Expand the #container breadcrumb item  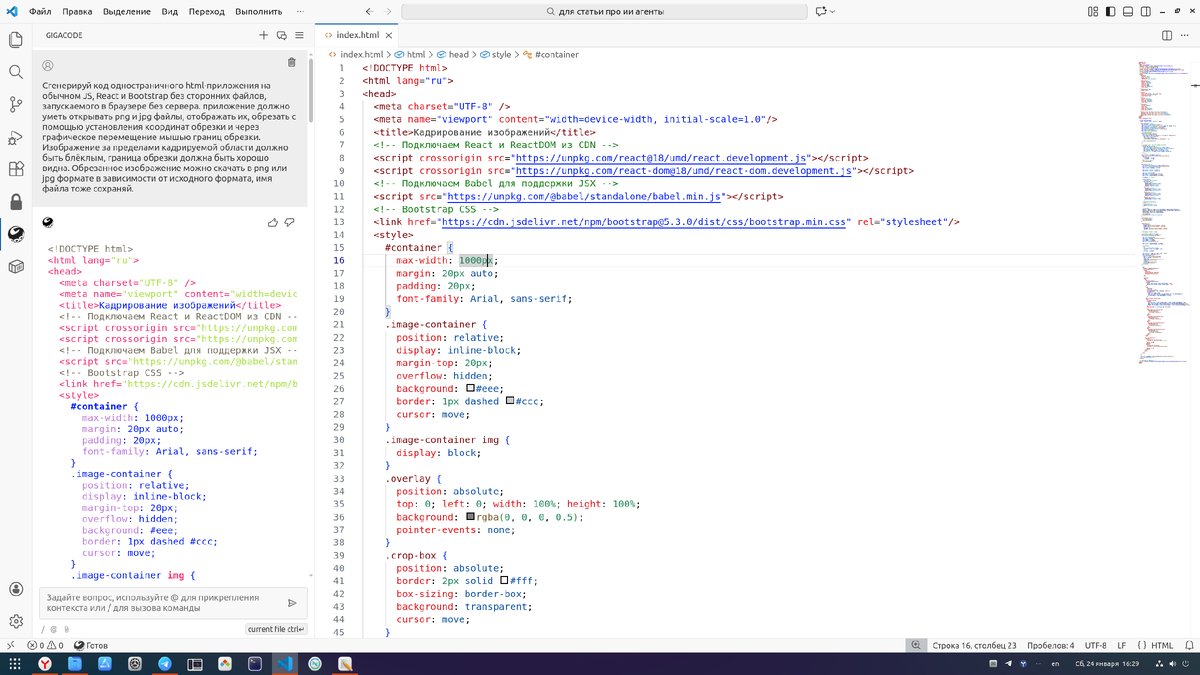[x=556, y=55]
